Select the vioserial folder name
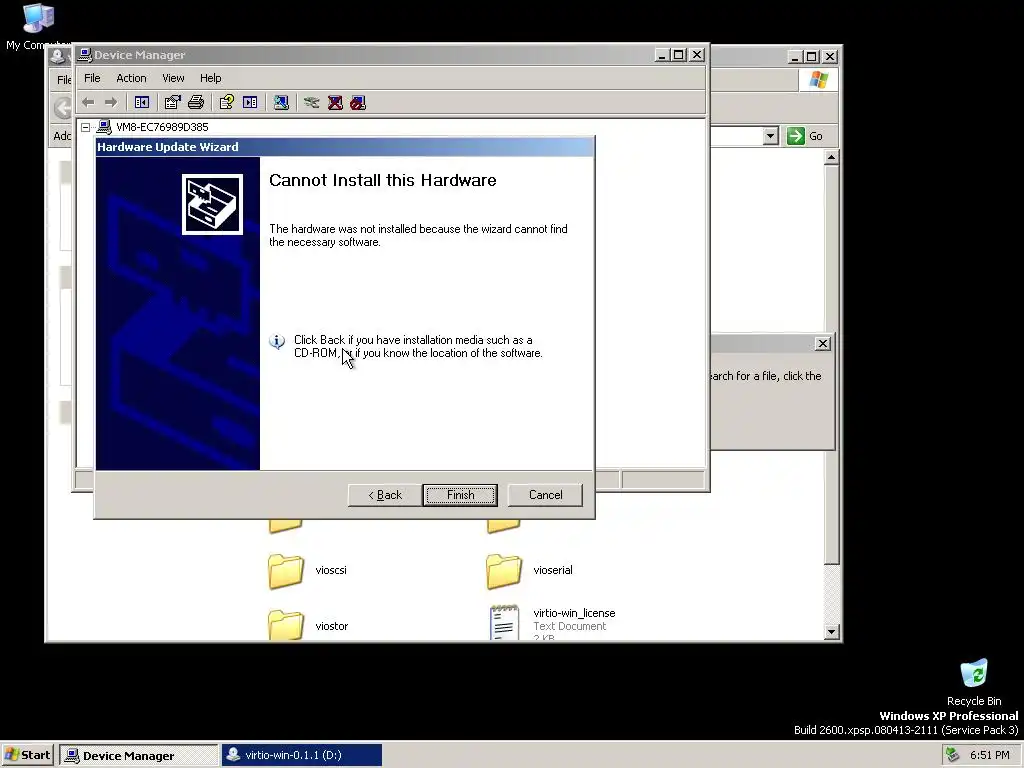 (x=553, y=570)
